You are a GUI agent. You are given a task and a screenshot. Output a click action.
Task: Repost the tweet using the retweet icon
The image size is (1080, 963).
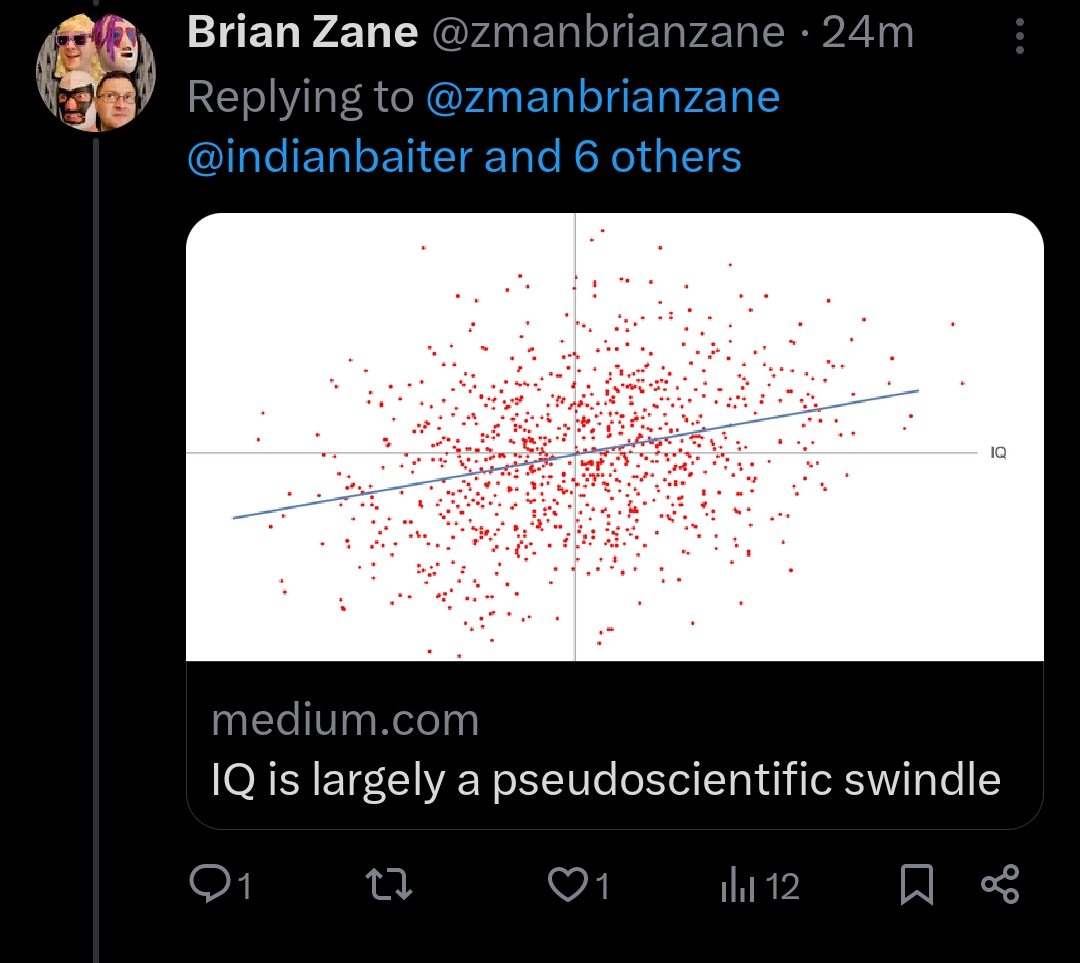tap(389, 884)
